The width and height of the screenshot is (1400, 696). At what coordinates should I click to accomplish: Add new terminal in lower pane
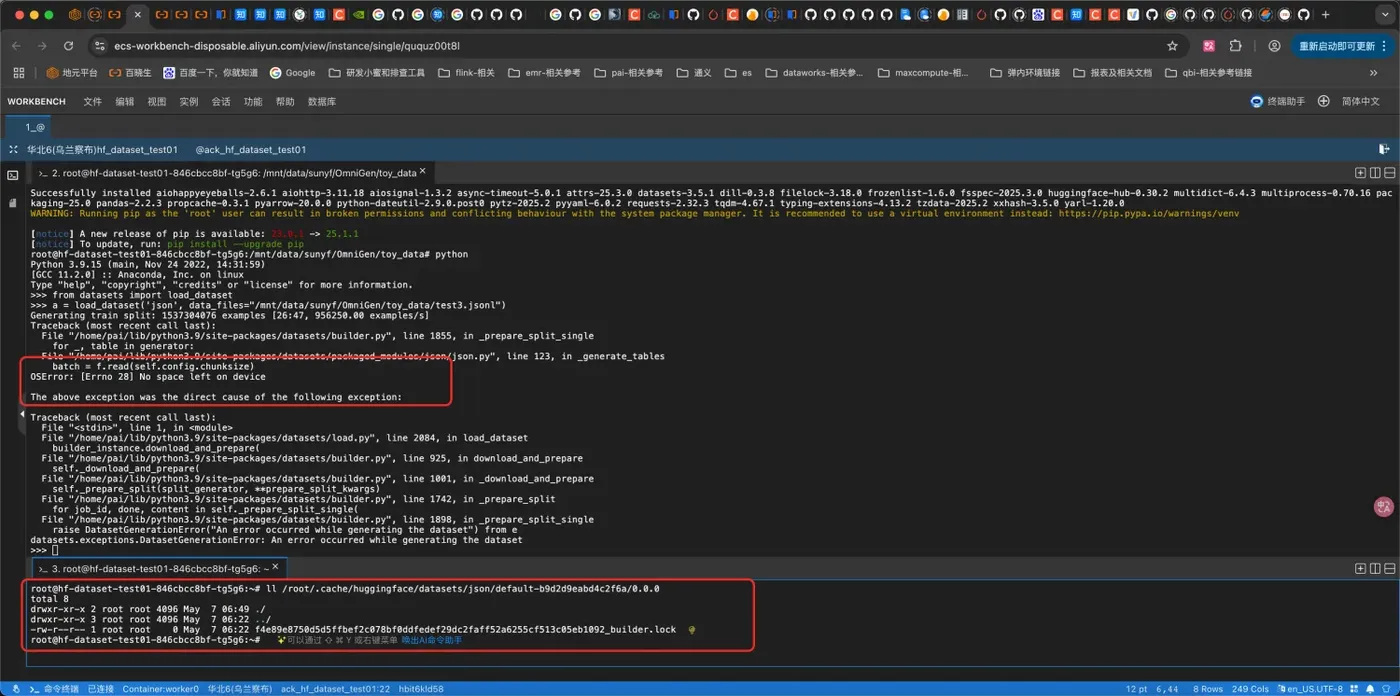1360,568
